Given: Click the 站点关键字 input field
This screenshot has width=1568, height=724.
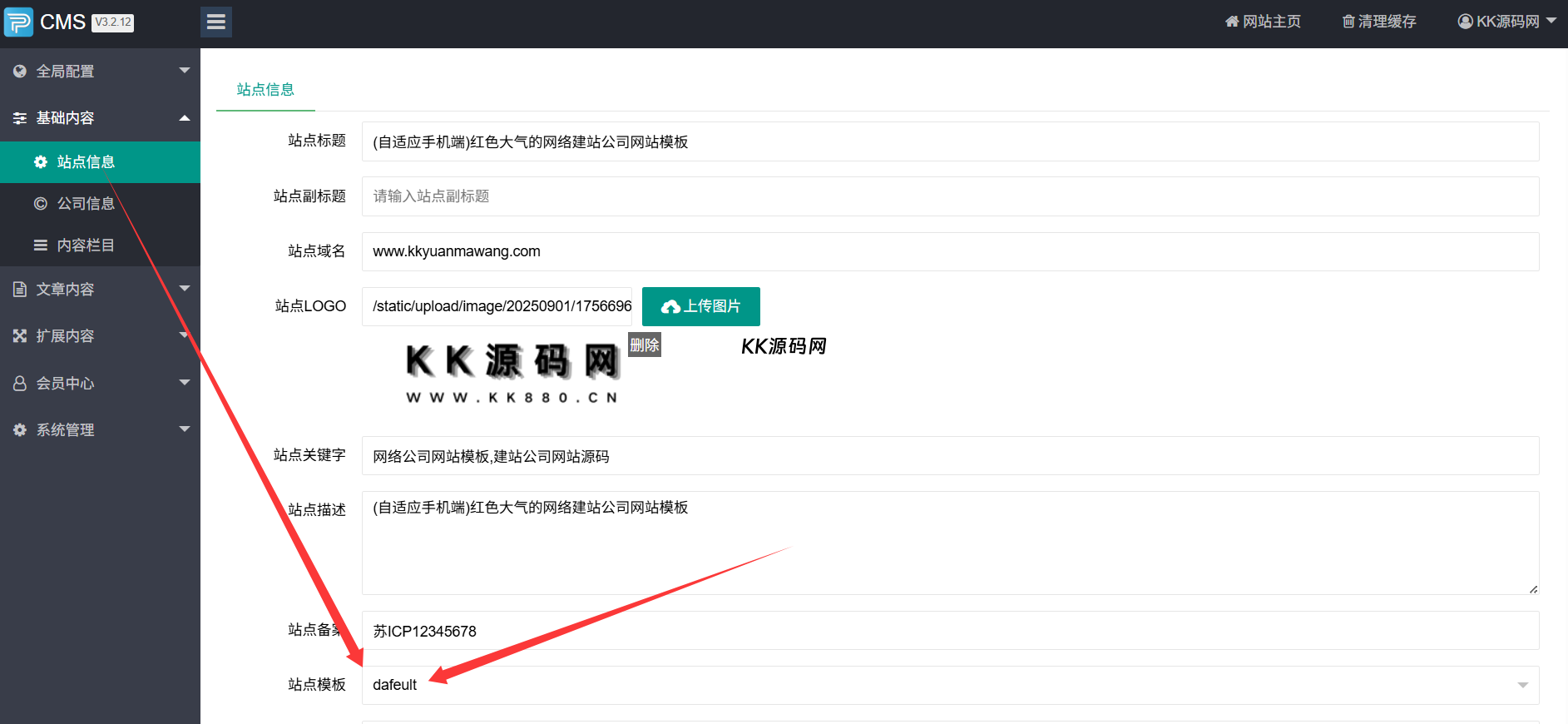Looking at the screenshot, I should pyautogui.click(x=950, y=456).
